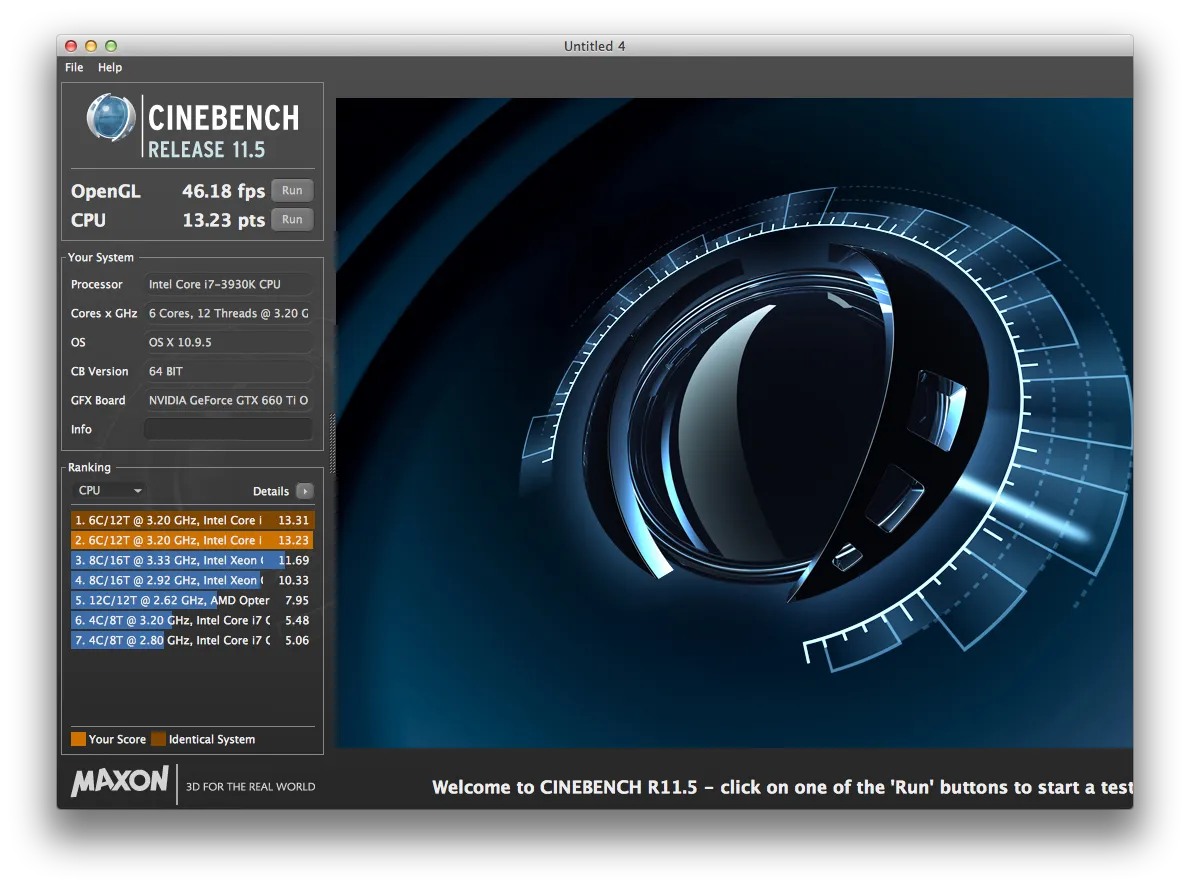Screen dimensions: 1190x888
Task: Select the ranking entry scoring 13.31
Action: 192,520
